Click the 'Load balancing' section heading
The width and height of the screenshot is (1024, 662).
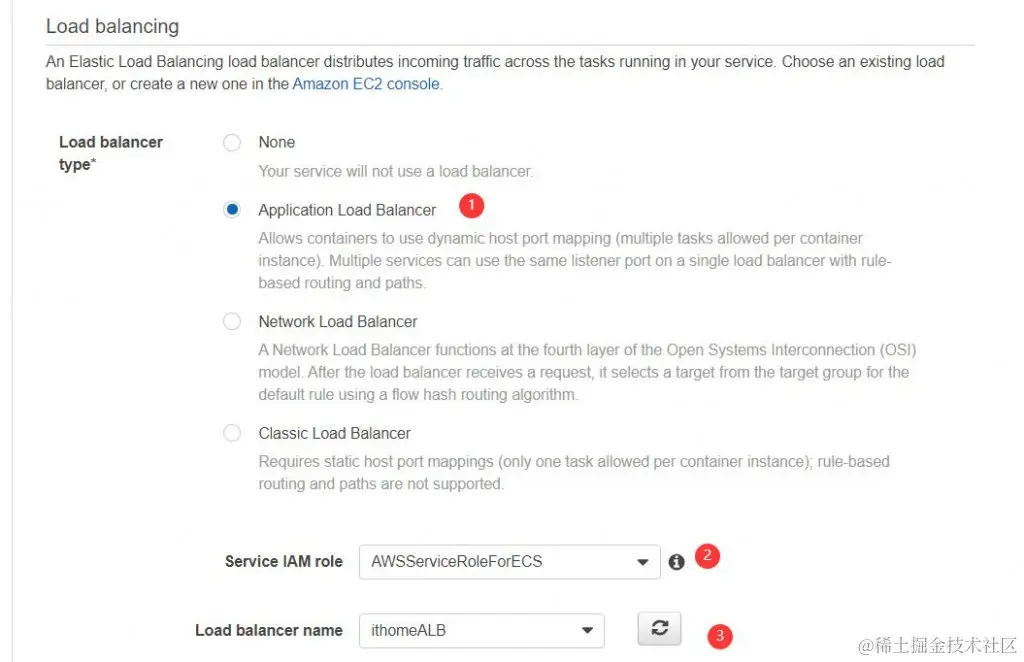(x=112, y=26)
